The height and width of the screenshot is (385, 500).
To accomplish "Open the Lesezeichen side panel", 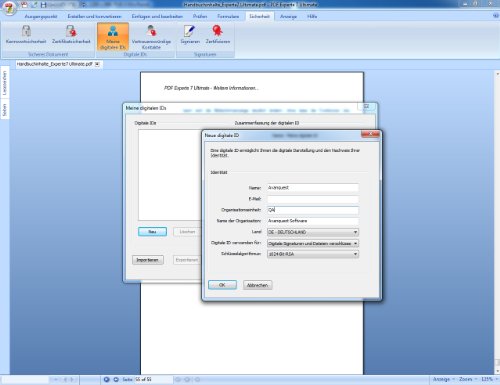I will coord(5,83).
